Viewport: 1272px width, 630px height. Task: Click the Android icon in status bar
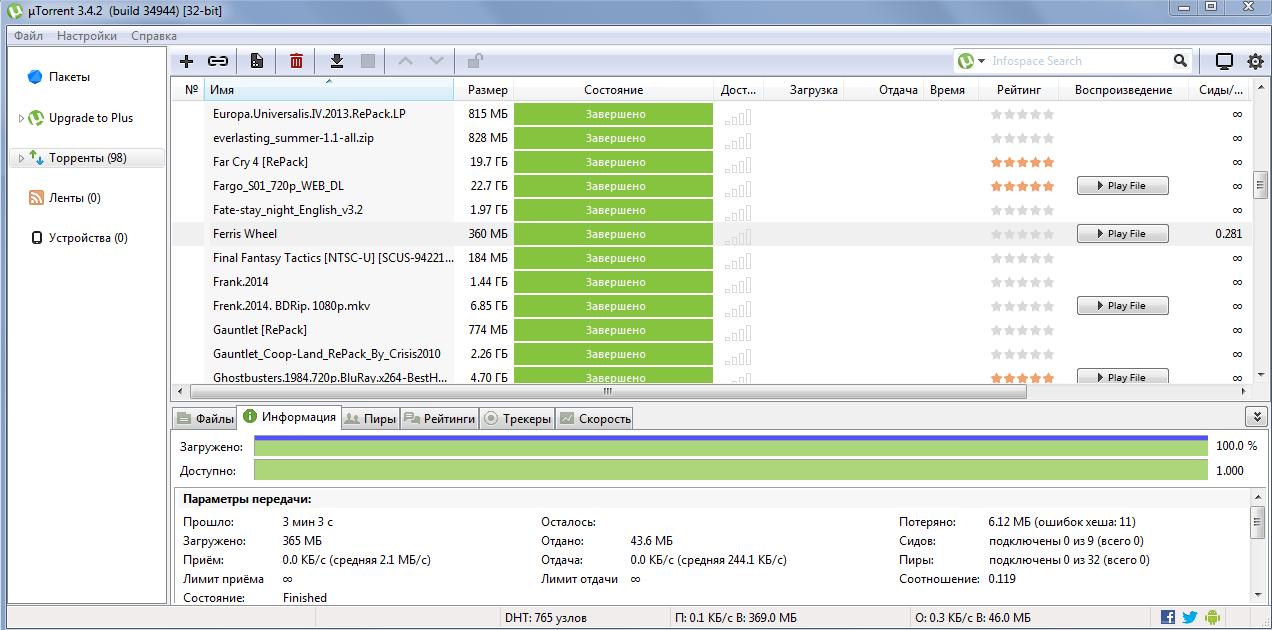click(x=1212, y=617)
